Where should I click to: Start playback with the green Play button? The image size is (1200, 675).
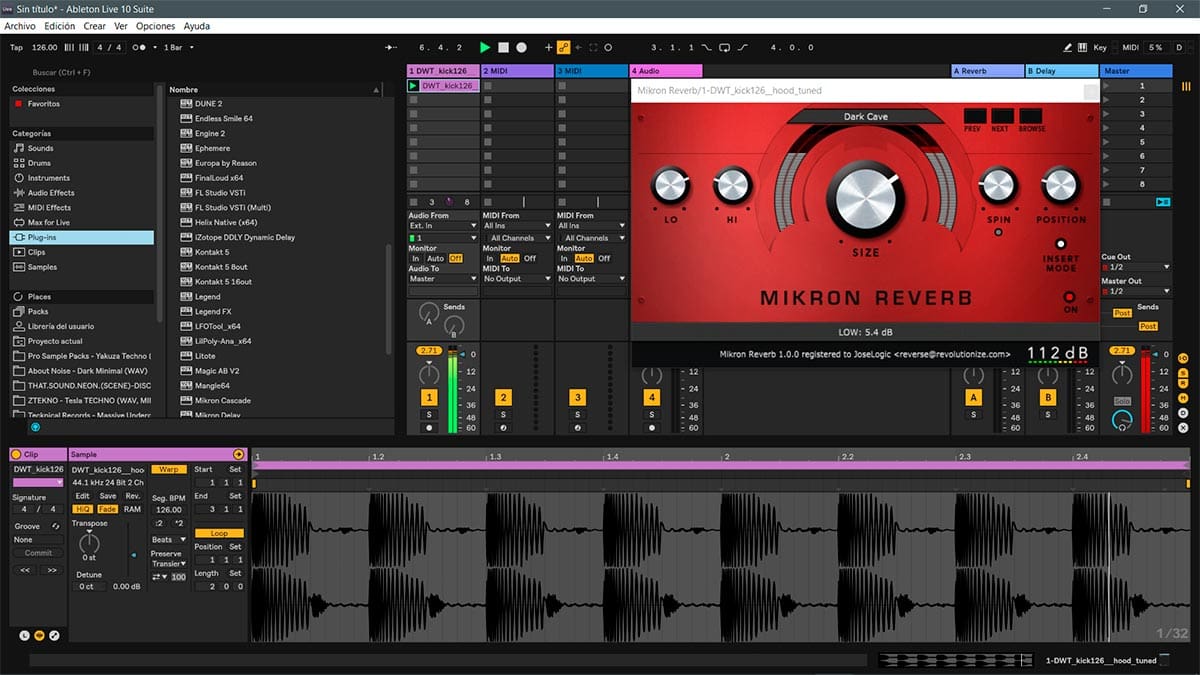485,47
